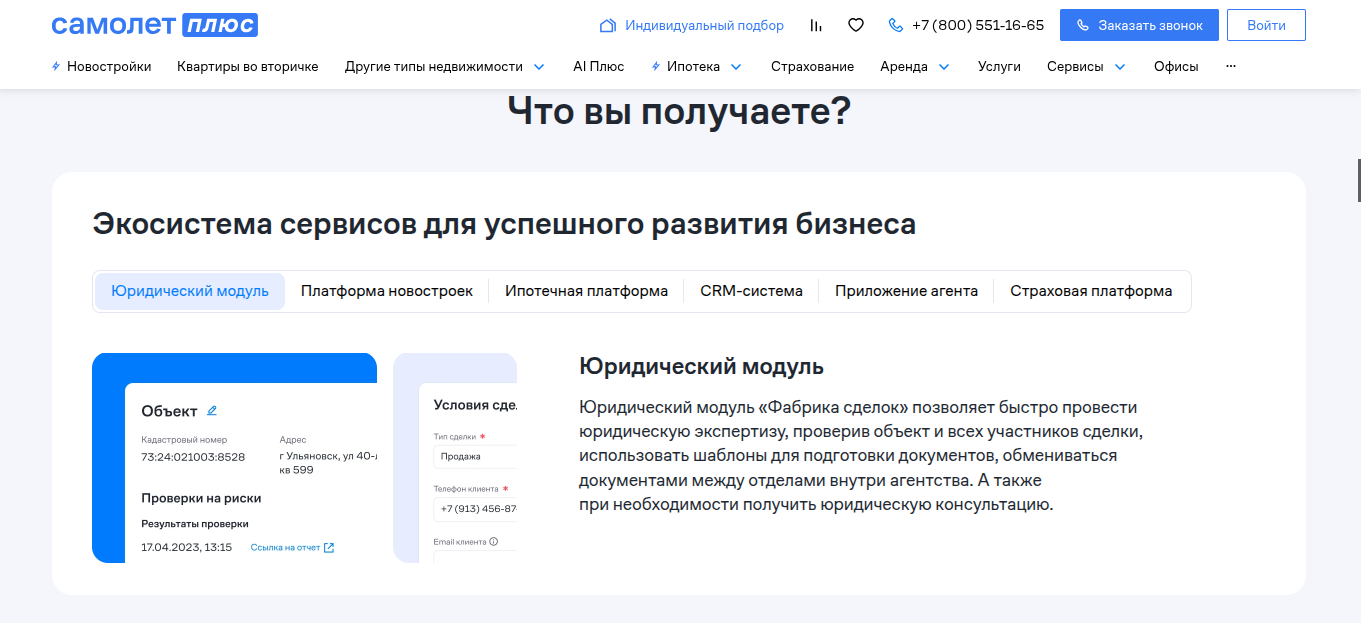Click the house icon for Индивидуальный подбор
Viewport: 1361px width, 623px height.
607,25
